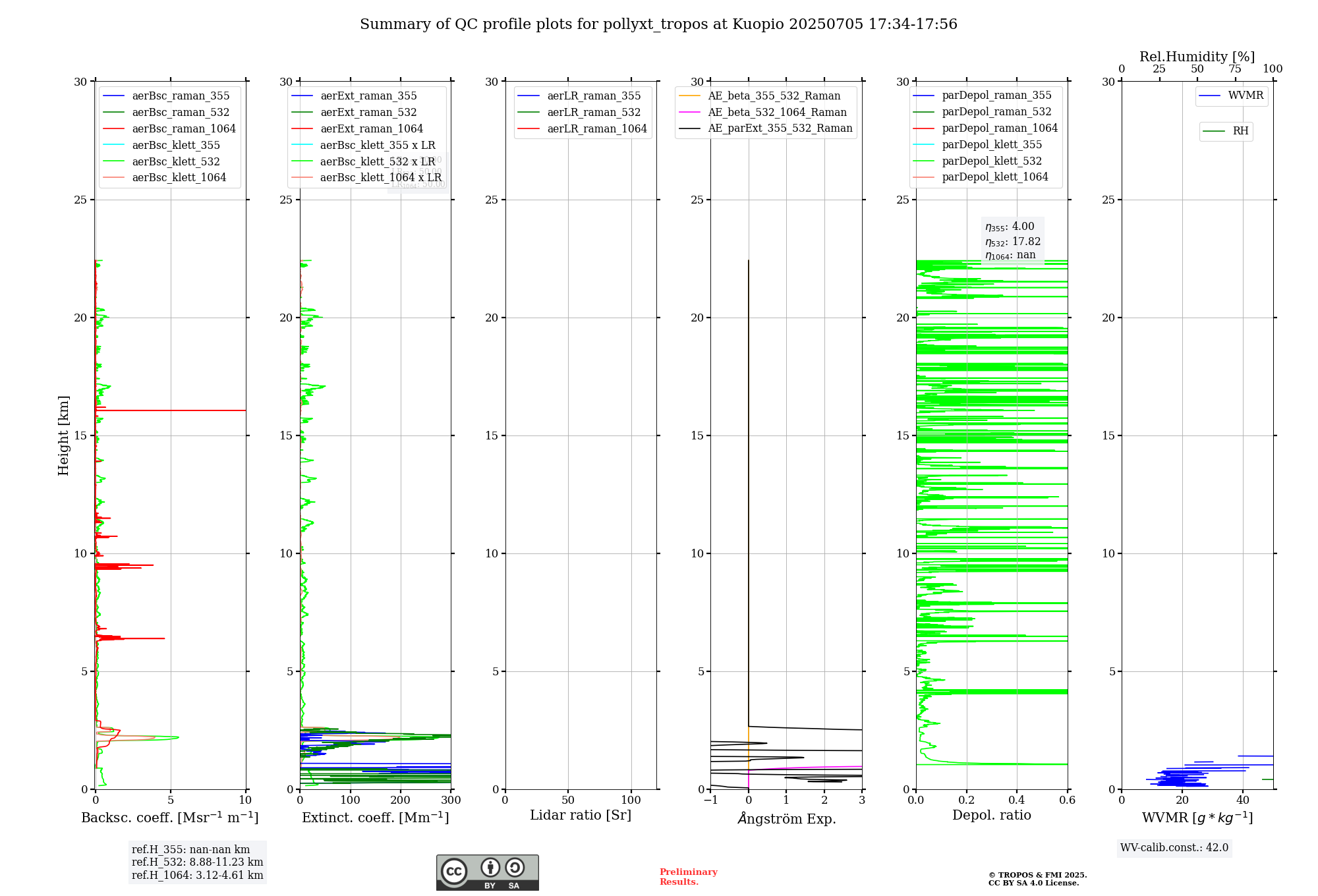Click the WVMR legend box
The width and height of the screenshot is (1318, 896).
pyautogui.click(x=1231, y=96)
